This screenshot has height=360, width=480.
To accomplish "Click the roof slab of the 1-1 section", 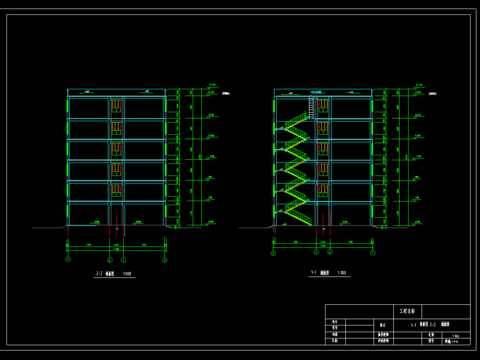I will click(323, 97).
